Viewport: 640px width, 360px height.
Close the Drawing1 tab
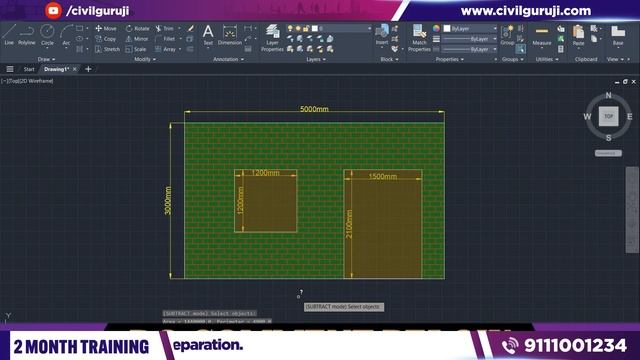pos(75,69)
